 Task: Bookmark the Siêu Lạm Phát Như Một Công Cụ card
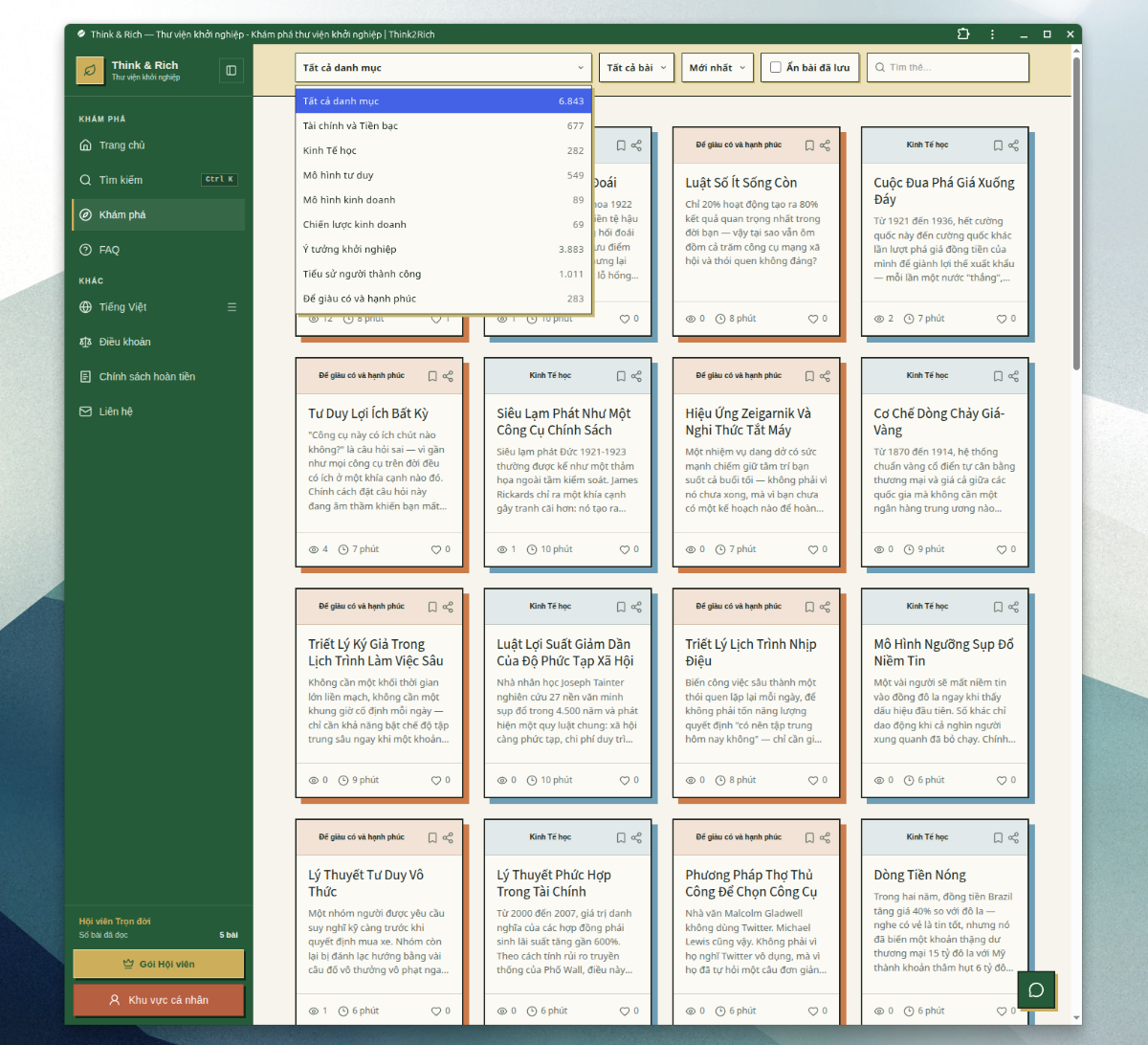pos(621,376)
